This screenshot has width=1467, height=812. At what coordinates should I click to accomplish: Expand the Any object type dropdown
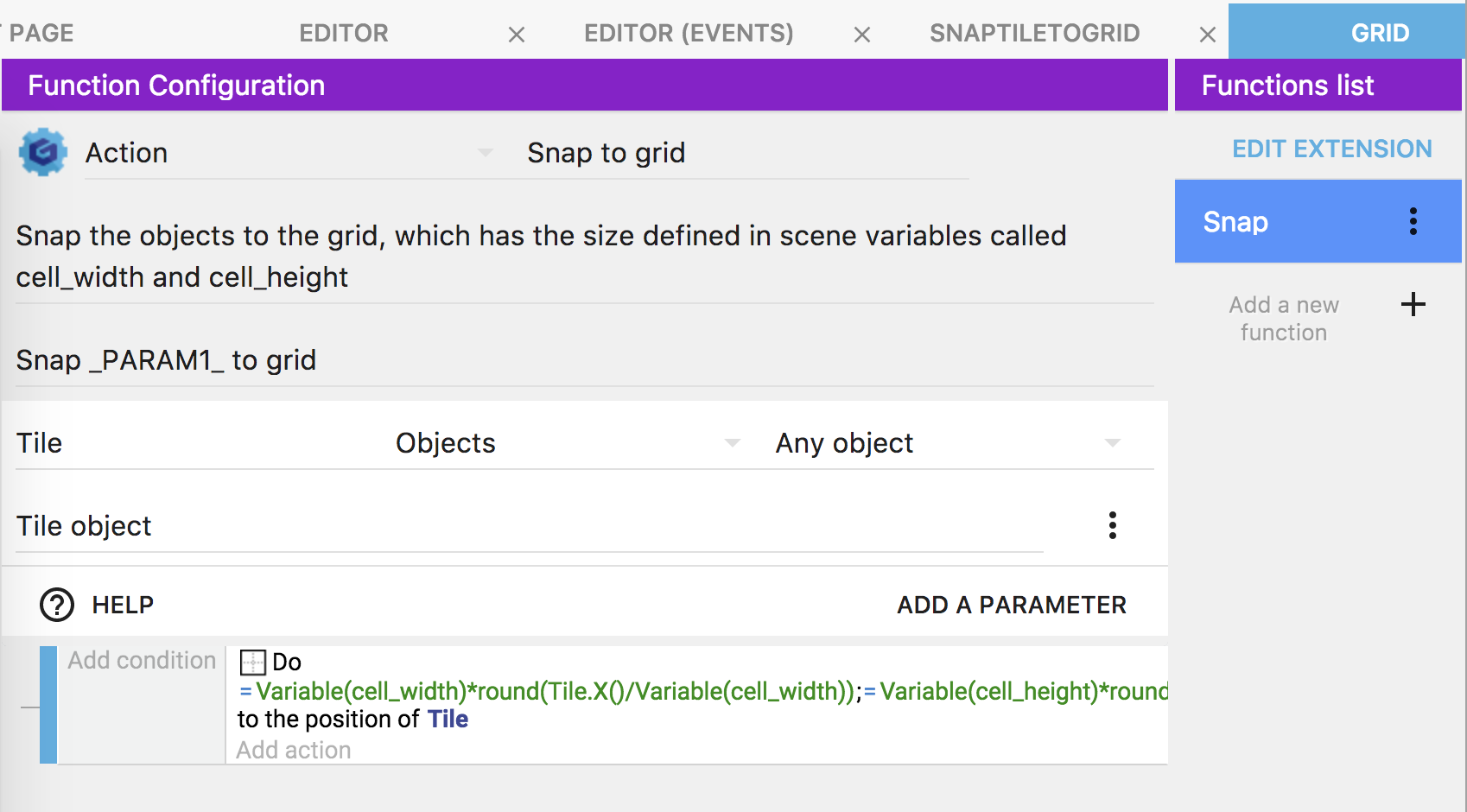pos(1112,443)
